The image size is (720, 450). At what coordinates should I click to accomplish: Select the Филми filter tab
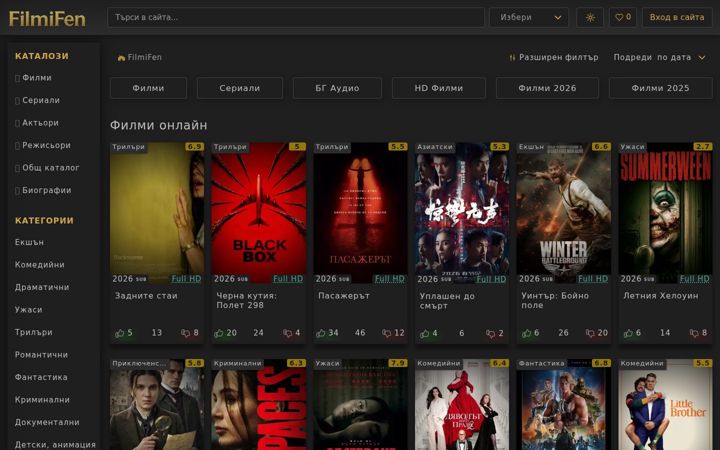tap(148, 88)
